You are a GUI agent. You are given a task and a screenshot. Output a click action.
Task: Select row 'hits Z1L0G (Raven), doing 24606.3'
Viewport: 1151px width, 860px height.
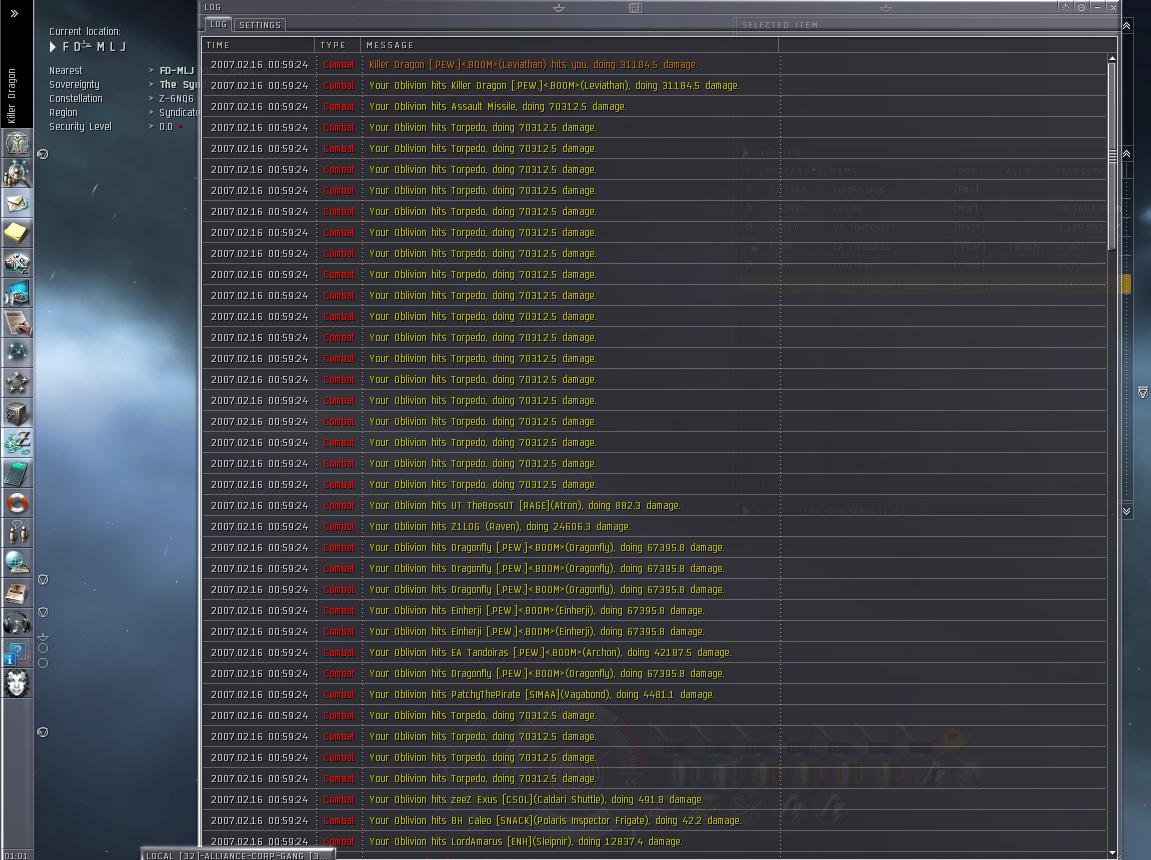pos(654,526)
